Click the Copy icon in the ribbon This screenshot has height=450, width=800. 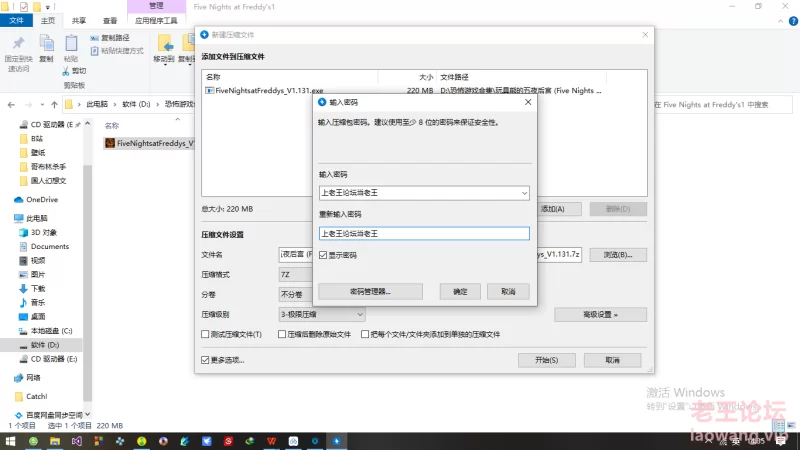(x=46, y=43)
